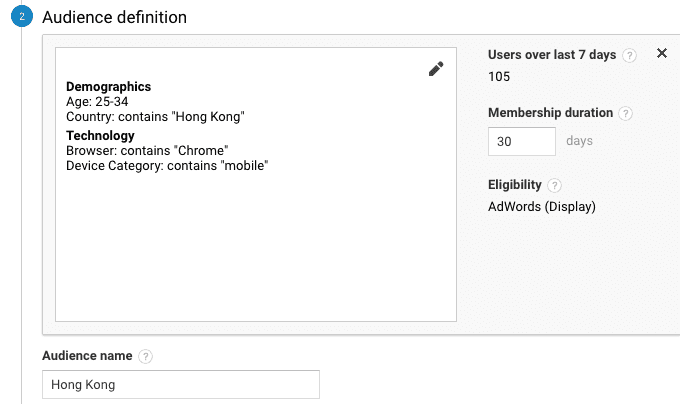680x404 pixels.
Task: Remove the audience definition with the X
Action: pyautogui.click(x=661, y=54)
